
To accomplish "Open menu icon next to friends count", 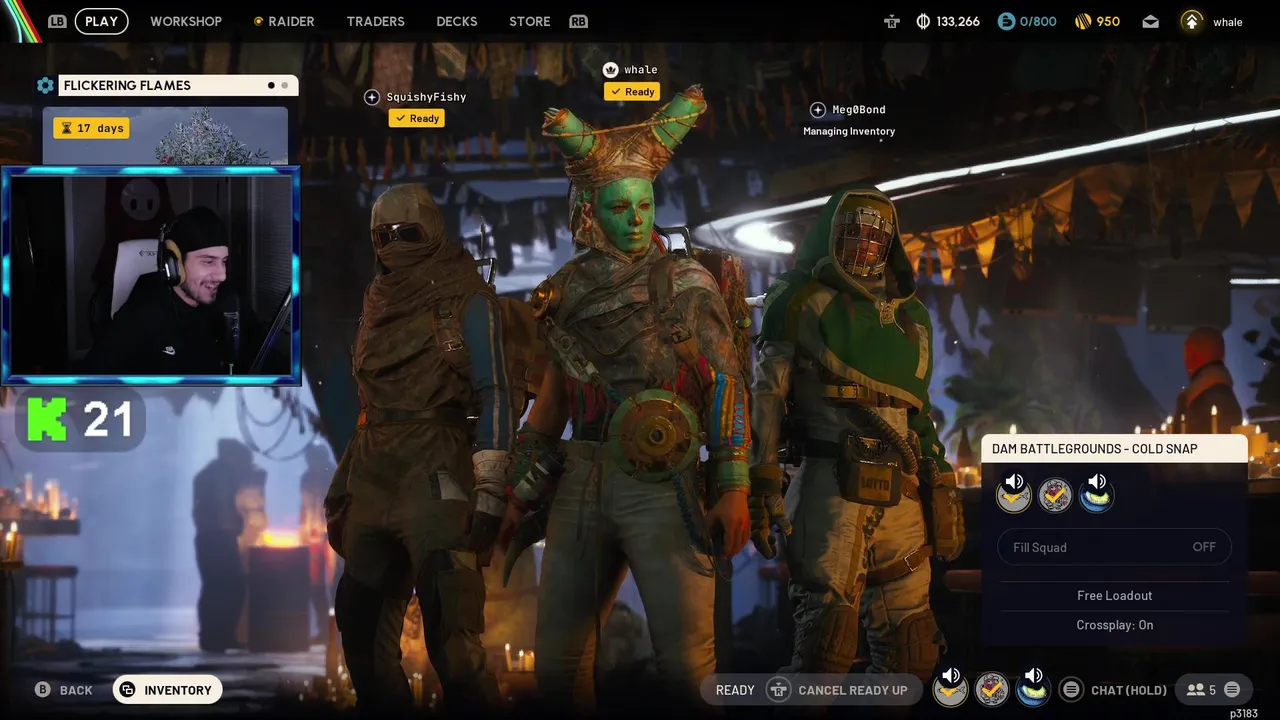I will pos(1232,690).
